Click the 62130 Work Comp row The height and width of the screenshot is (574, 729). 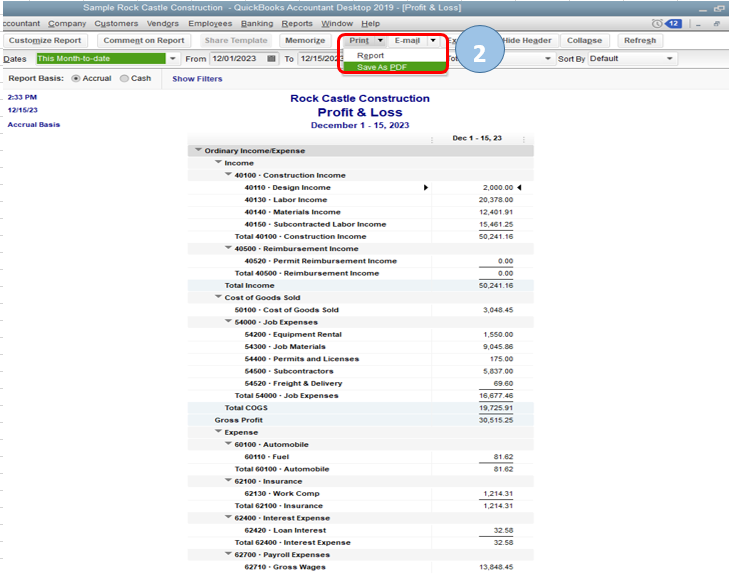point(361,494)
